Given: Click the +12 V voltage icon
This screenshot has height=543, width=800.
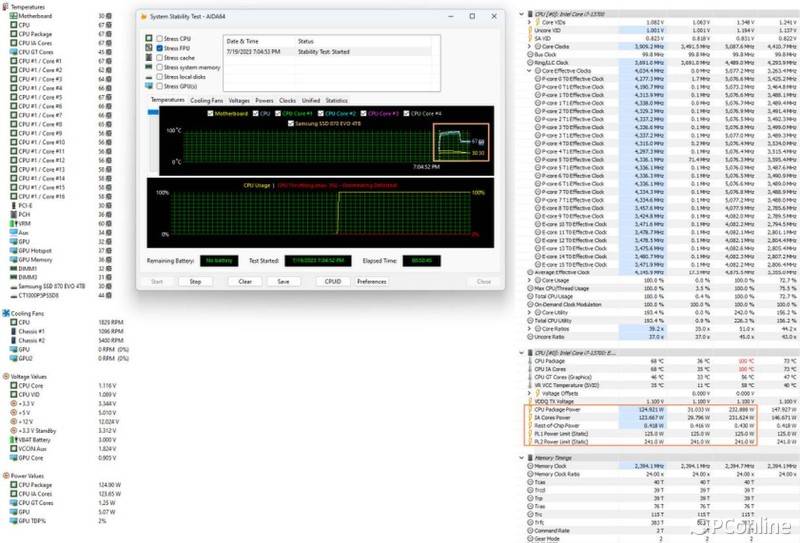Looking at the screenshot, I should tap(14, 422).
